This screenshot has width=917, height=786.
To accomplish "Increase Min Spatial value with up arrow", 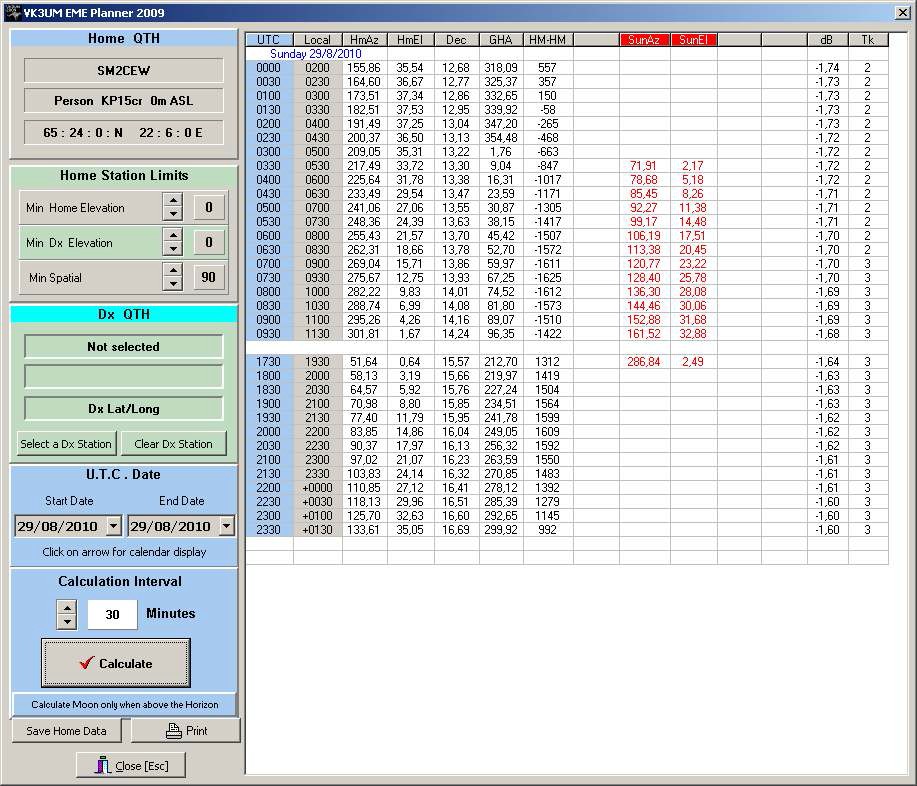I will pos(173,271).
